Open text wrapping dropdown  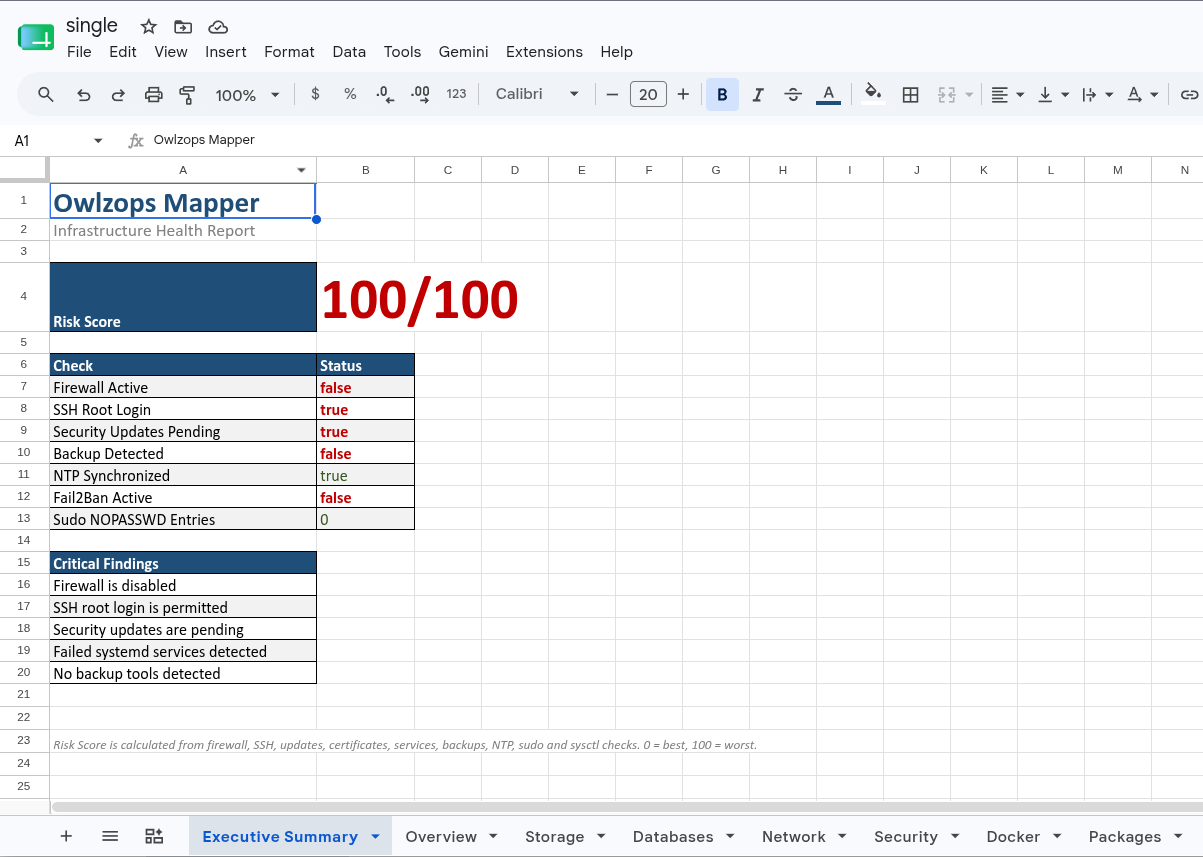[1097, 94]
